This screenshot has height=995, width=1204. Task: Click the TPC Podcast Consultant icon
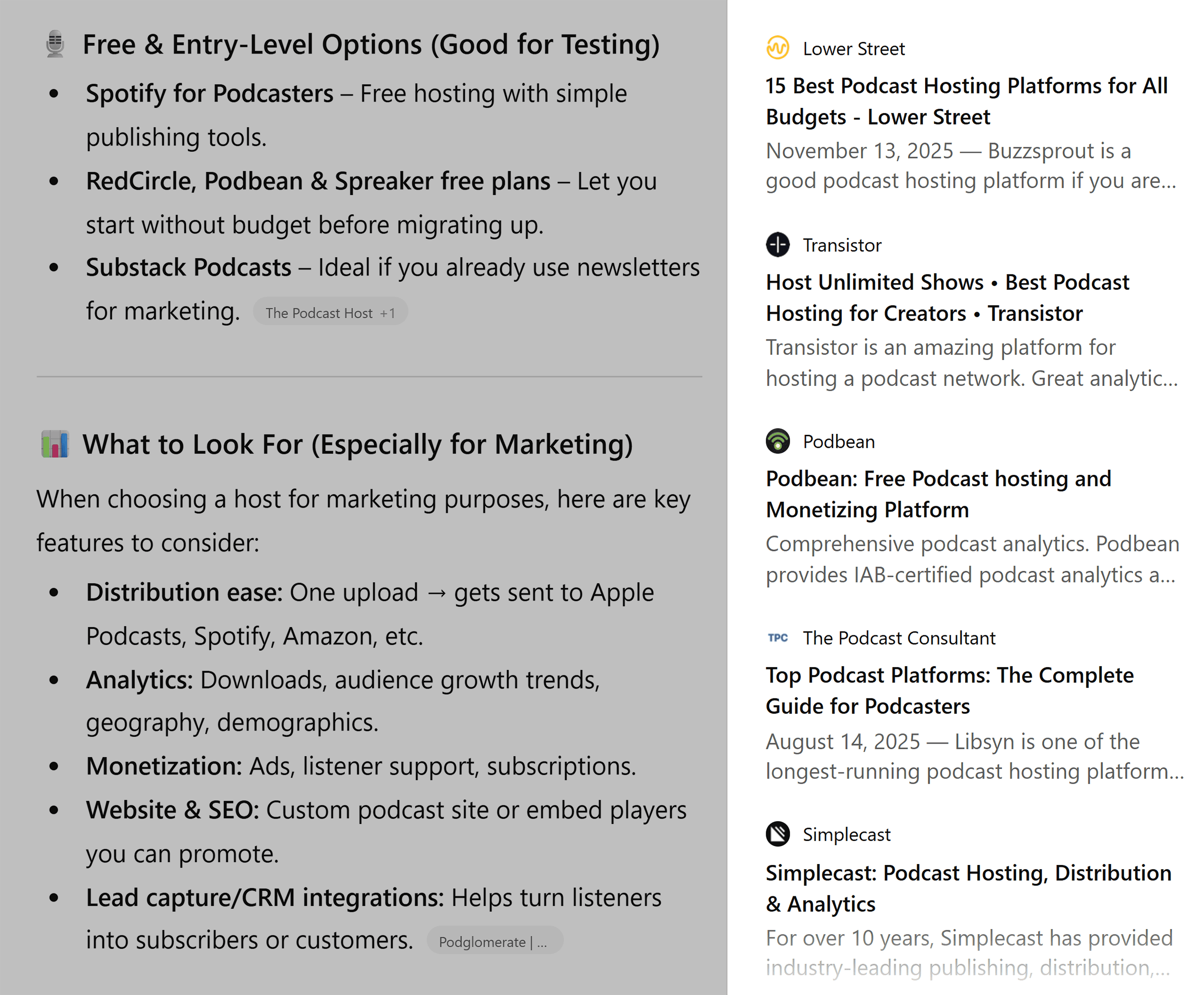[778, 637]
